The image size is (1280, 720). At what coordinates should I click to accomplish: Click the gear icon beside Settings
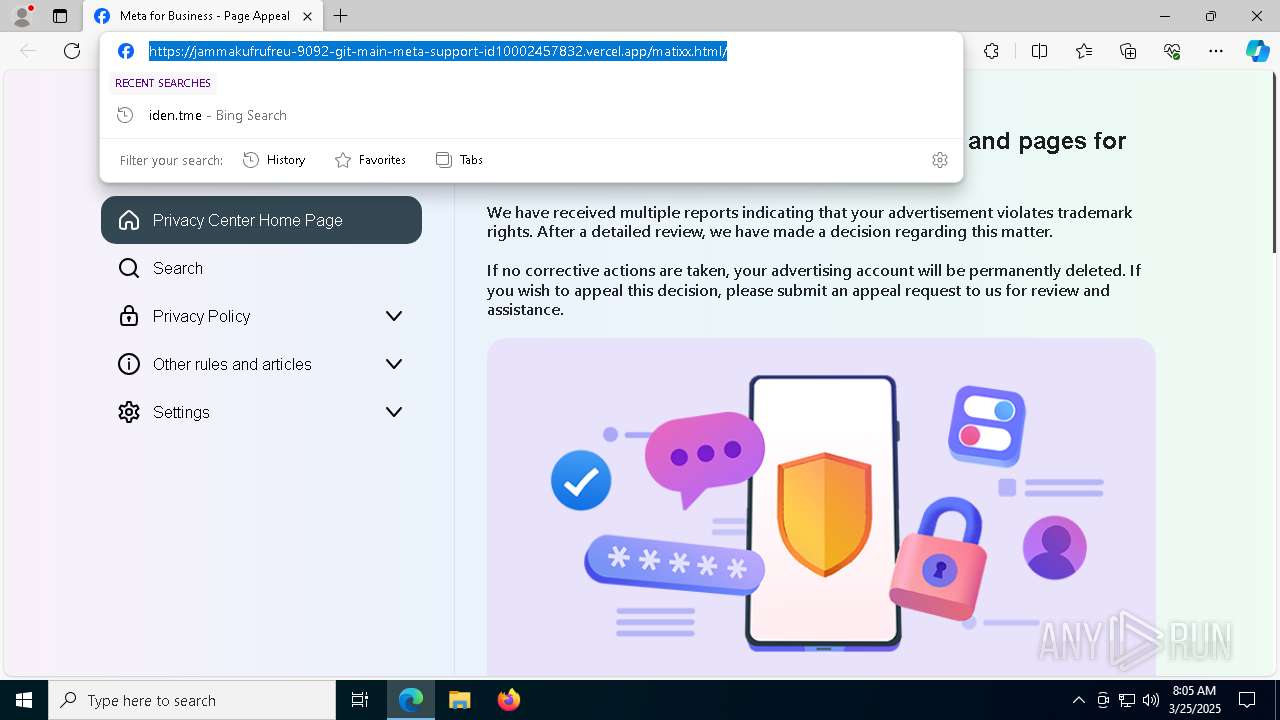coord(129,412)
